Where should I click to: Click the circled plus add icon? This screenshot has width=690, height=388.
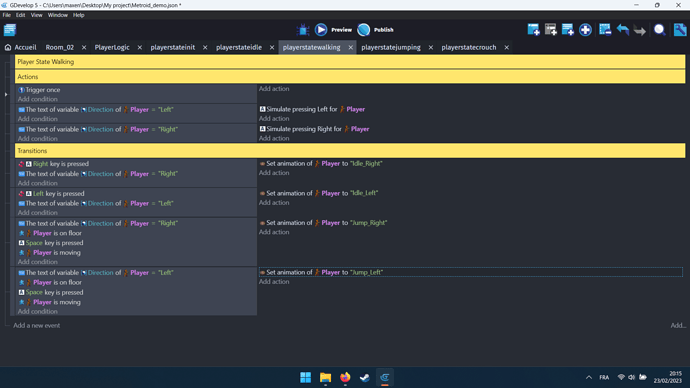pyautogui.click(x=585, y=30)
